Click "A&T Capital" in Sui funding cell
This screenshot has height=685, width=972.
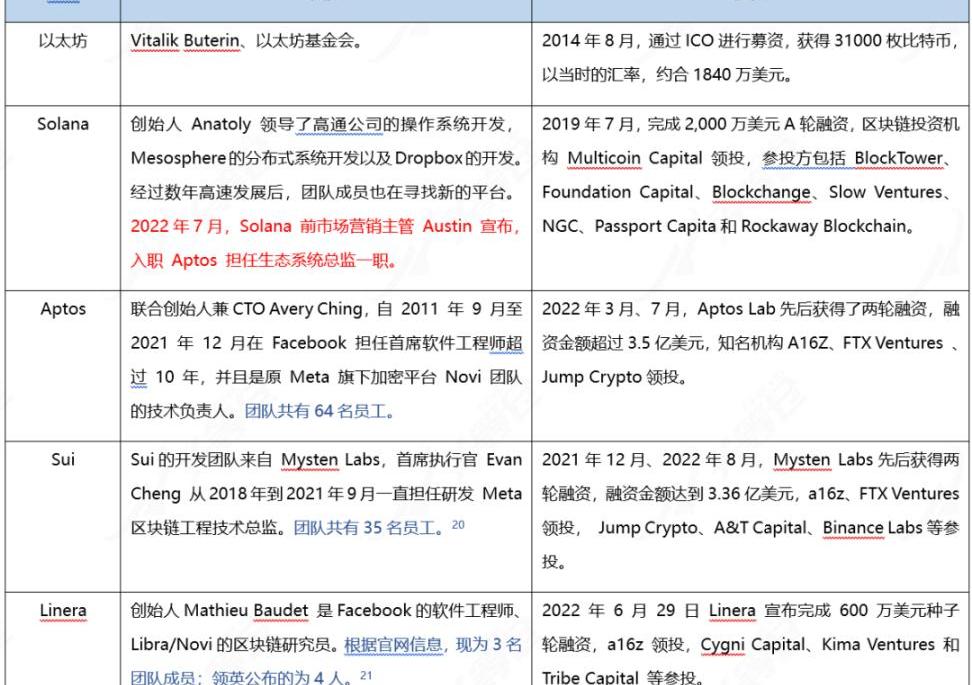pyautogui.click(x=761, y=528)
